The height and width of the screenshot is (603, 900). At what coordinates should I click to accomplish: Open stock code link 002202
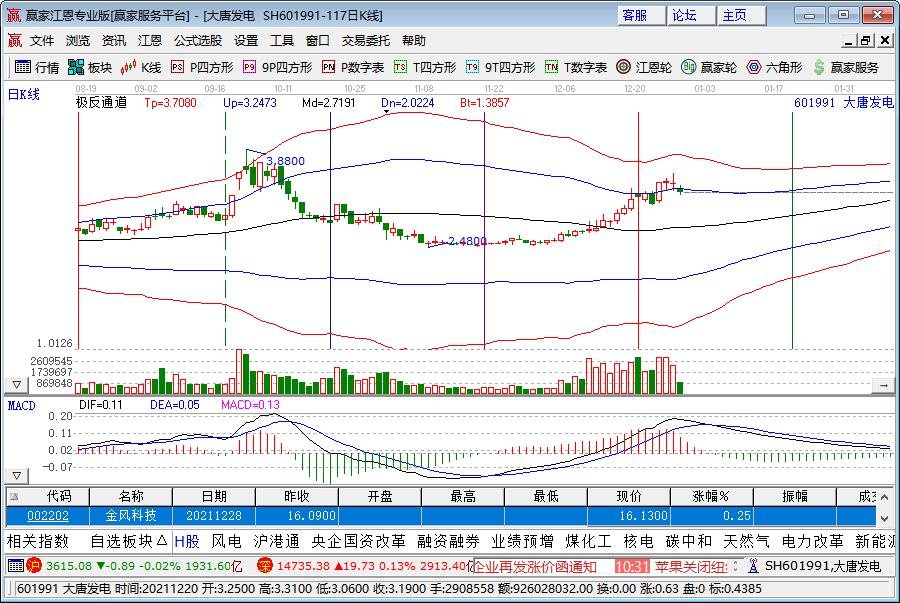tap(48, 516)
